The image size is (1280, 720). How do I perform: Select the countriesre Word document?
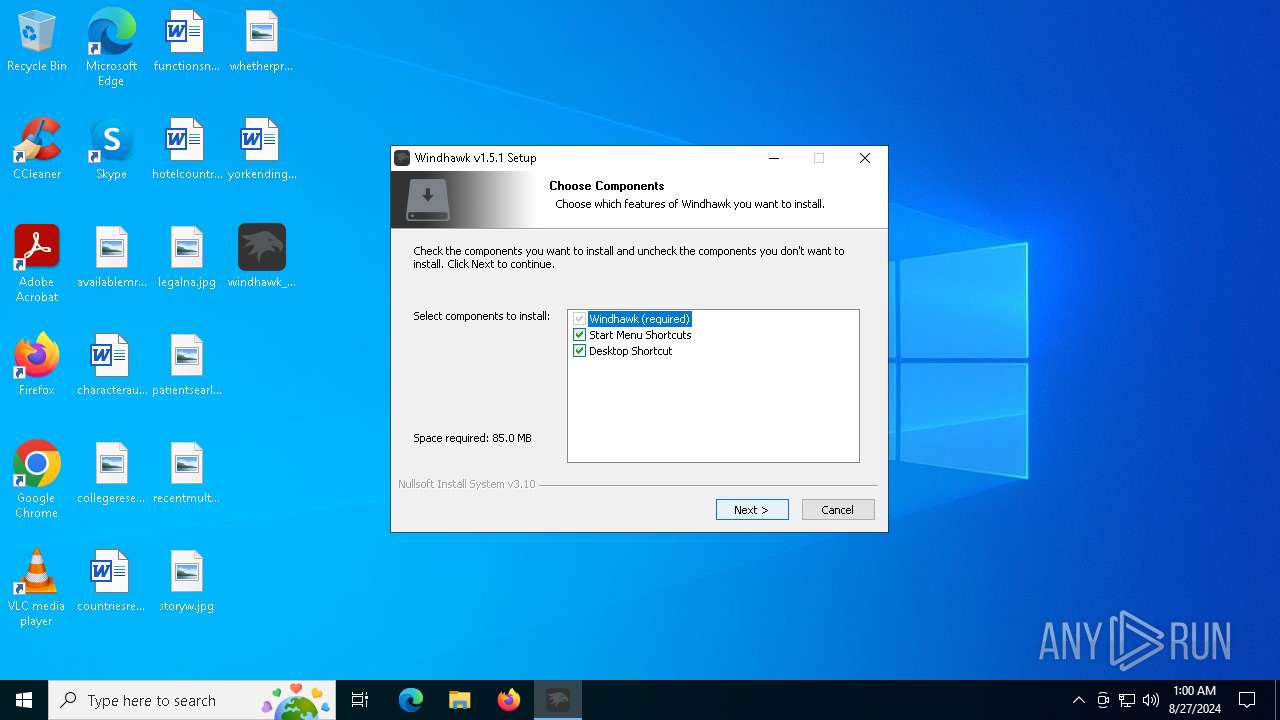111,582
